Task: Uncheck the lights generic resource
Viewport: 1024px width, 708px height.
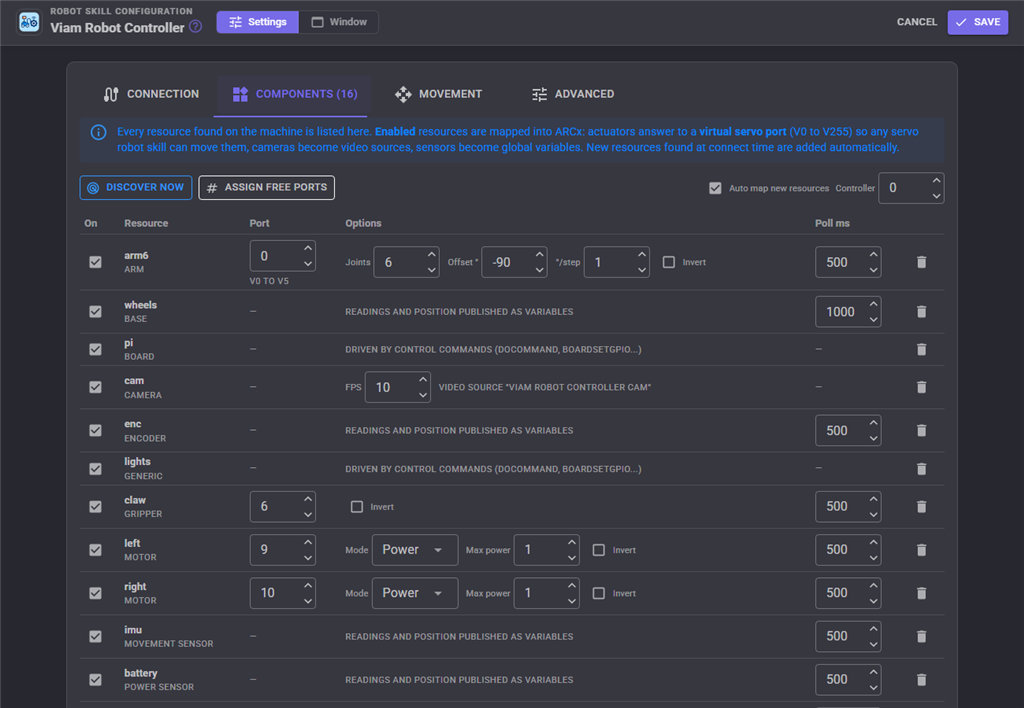Action: (x=95, y=469)
